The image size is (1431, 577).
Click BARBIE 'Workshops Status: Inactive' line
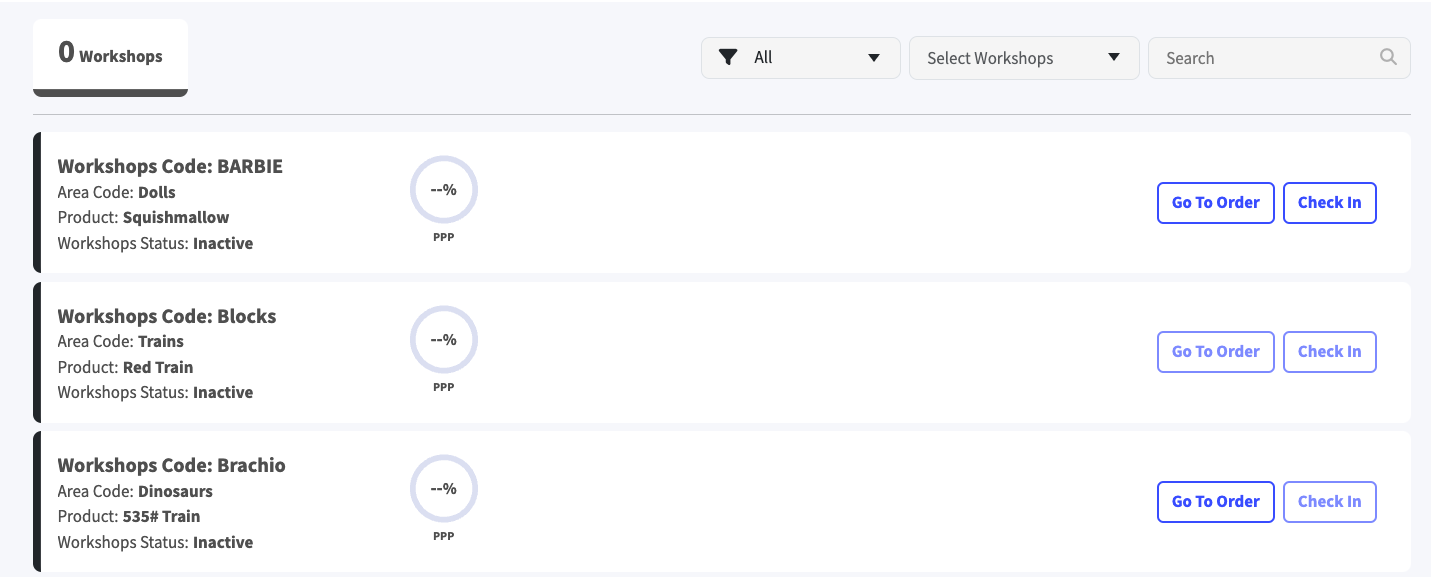coord(155,243)
